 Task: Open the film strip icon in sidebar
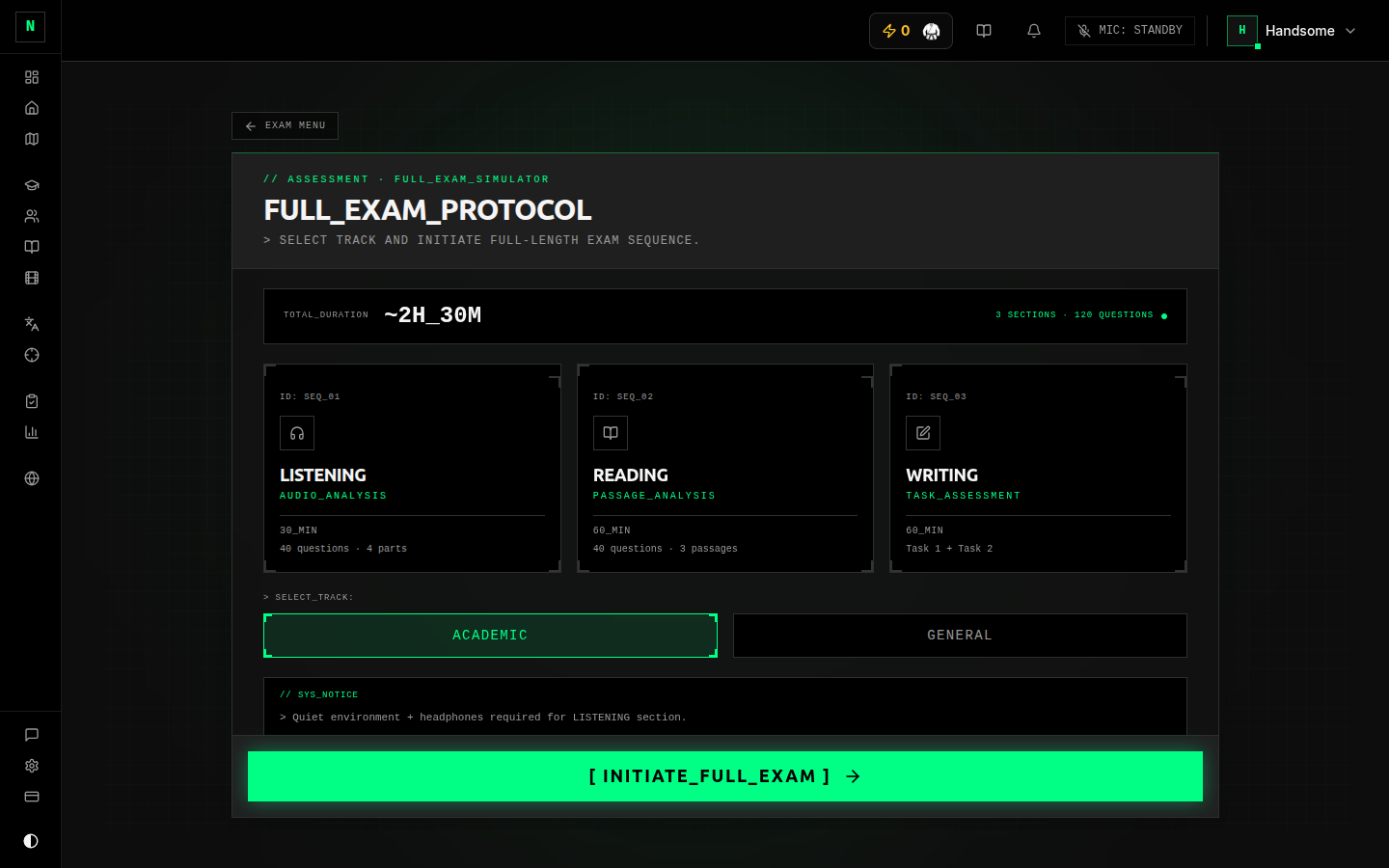tap(32, 278)
